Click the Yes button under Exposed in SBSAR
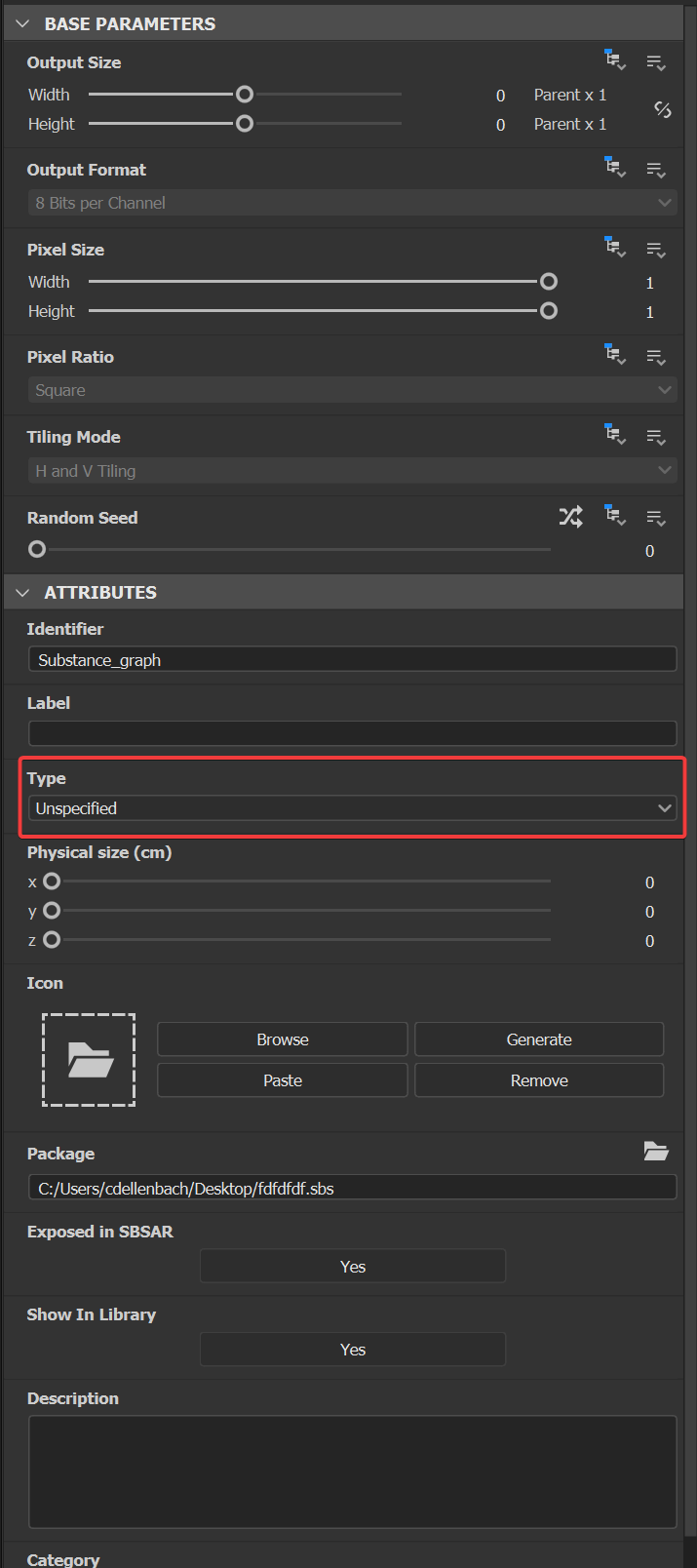 pos(352,1266)
